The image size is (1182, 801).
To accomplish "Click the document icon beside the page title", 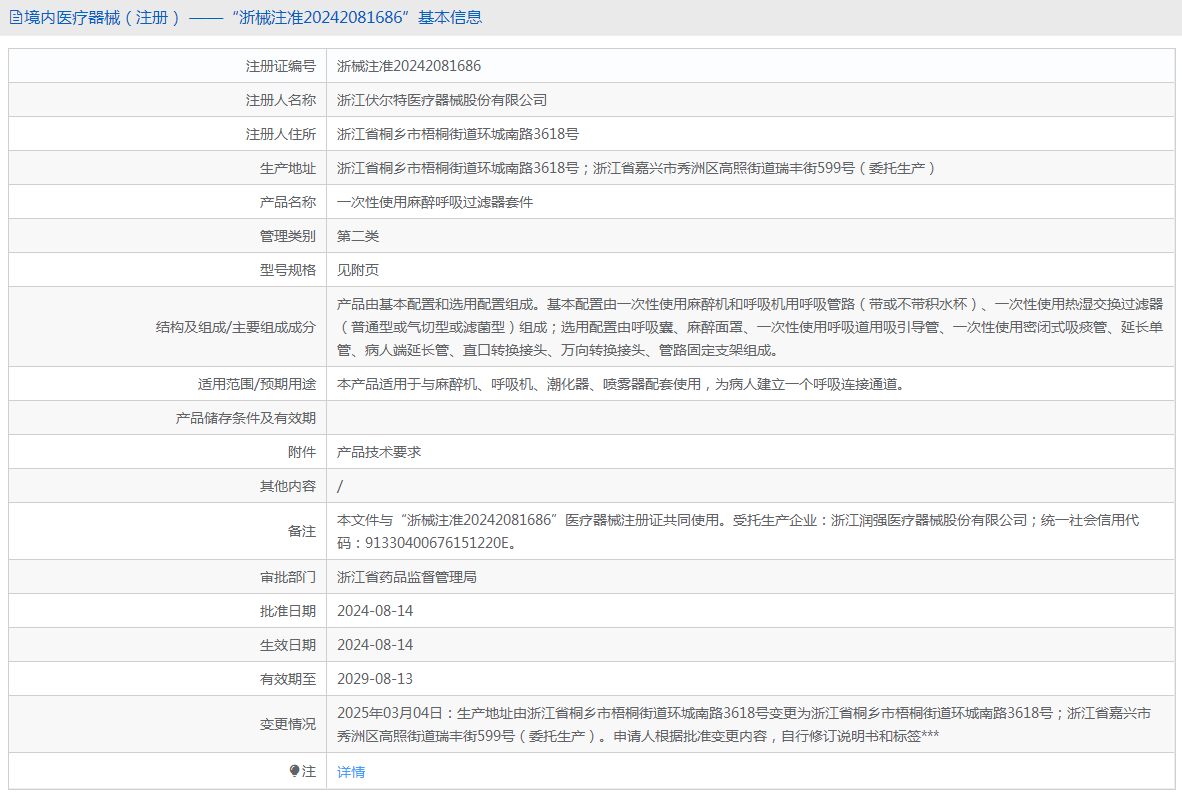I will pyautogui.click(x=15, y=17).
